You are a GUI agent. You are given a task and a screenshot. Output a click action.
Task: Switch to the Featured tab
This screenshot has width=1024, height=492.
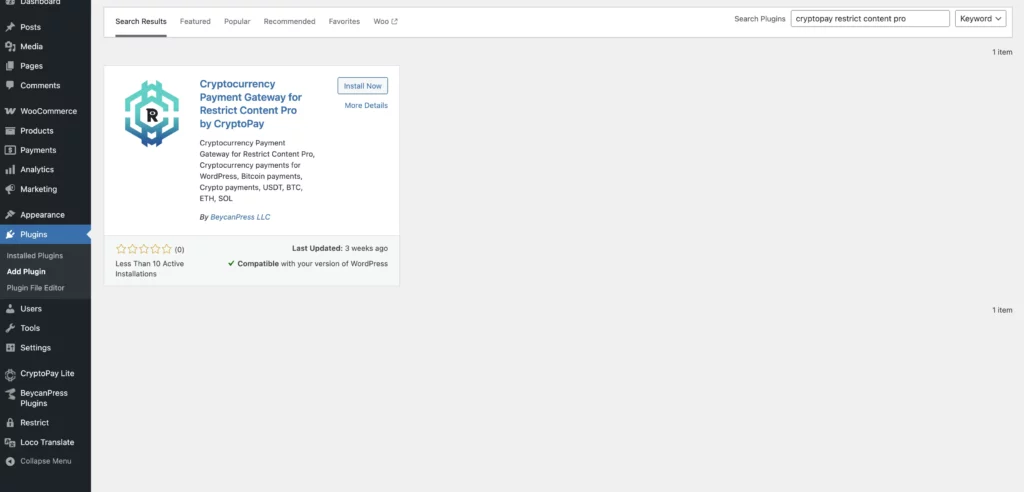pos(195,21)
